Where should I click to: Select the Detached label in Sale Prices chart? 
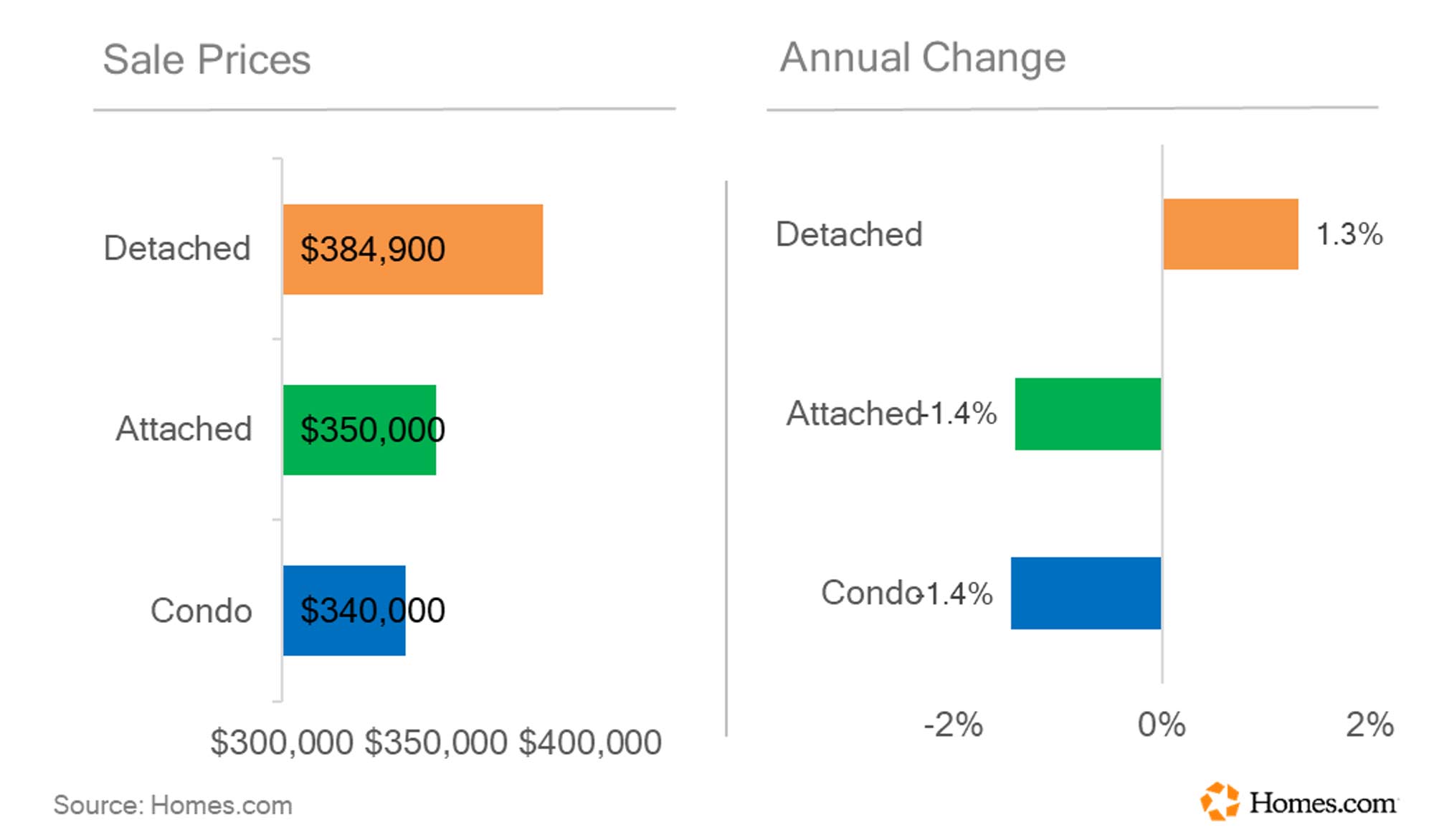pos(177,249)
